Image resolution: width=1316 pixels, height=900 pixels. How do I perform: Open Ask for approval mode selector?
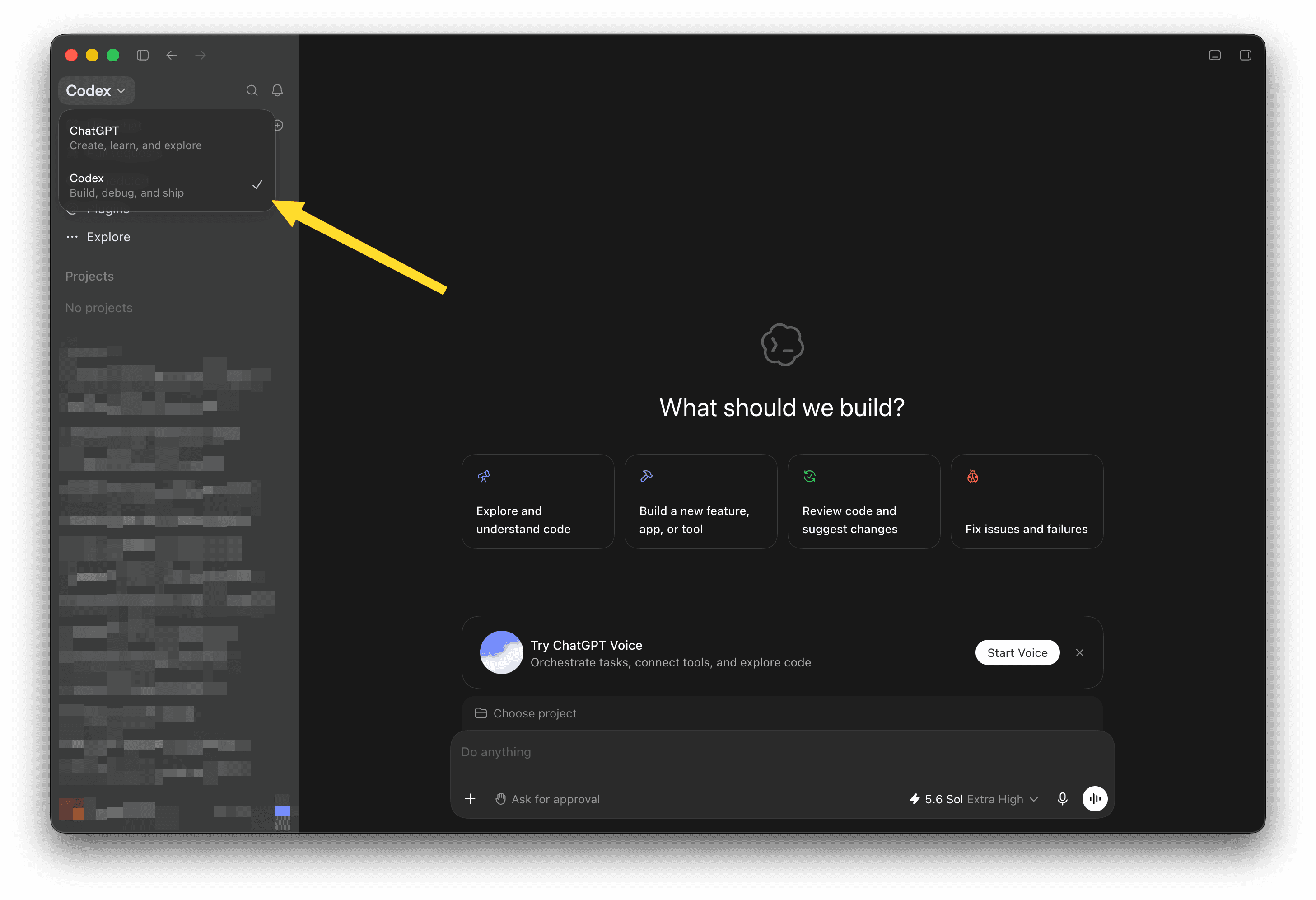point(547,799)
